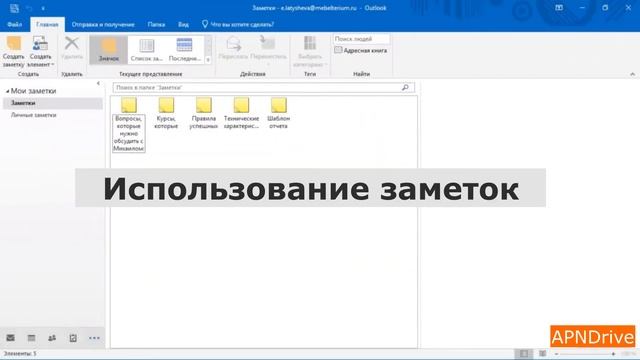Viewport: 640px width, 360px height.
Task: Click the Поиск людей input field
Action: [x=361, y=39]
